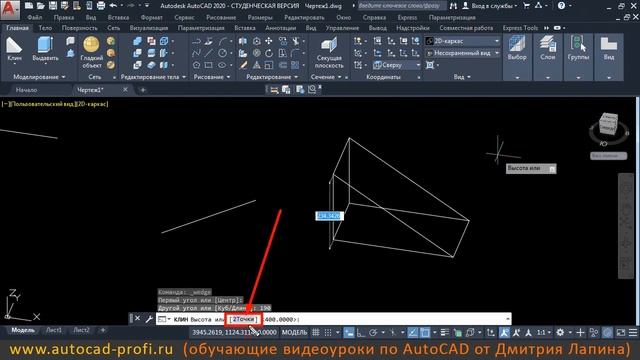
Task: Select the Rotate tool in Редактирование panel
Action: coord(269,53)
